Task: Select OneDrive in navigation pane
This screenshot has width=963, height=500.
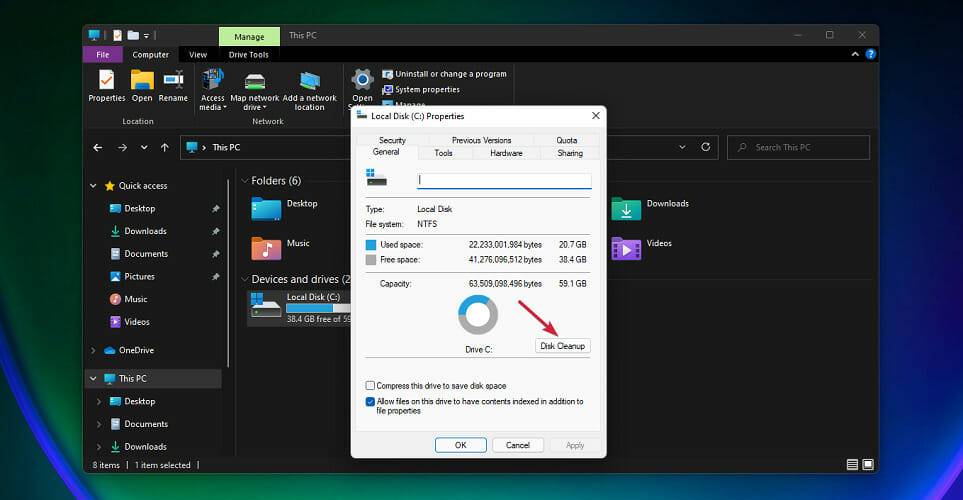Action: [136, 350]
